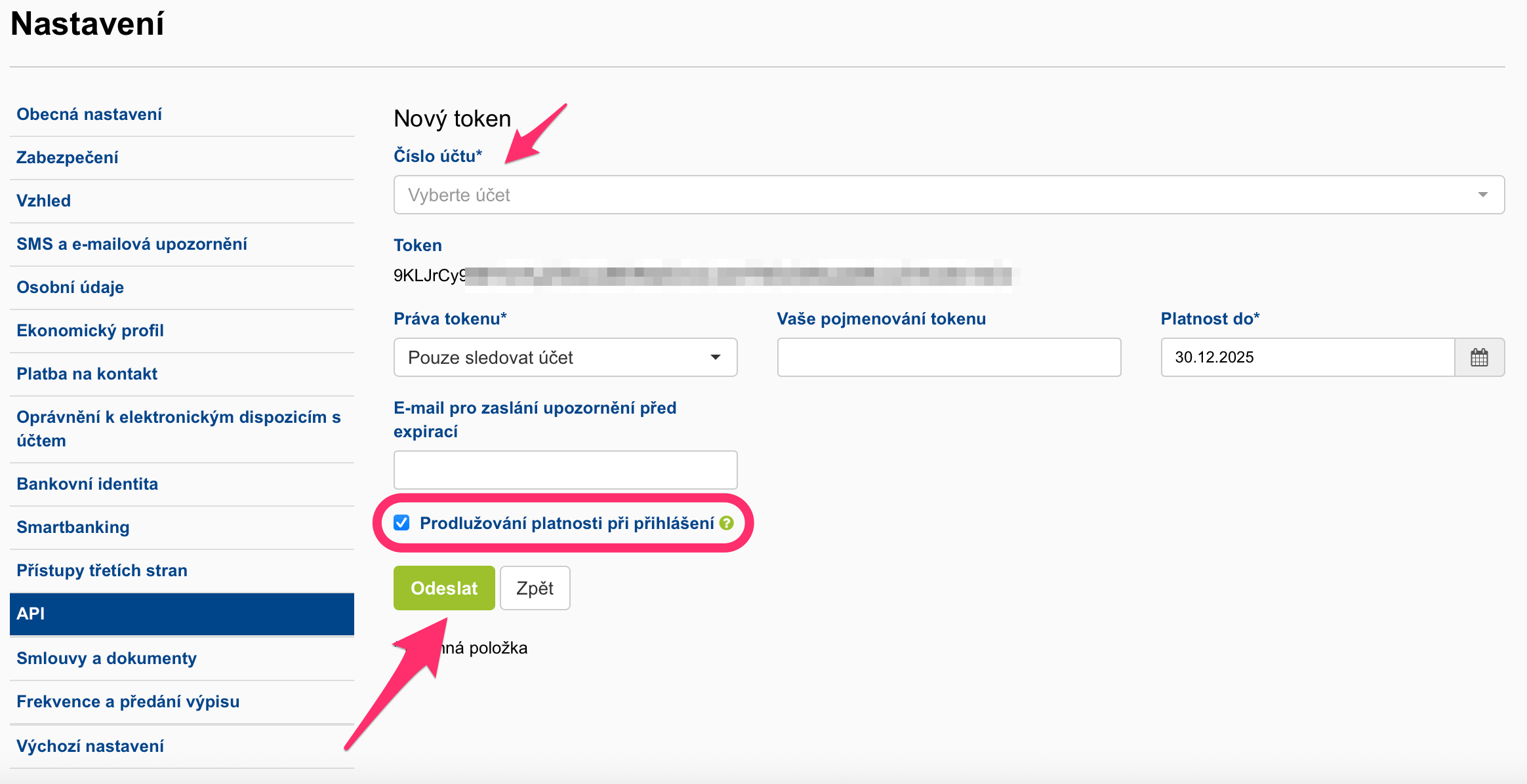Open Smlouvy a dokumenty section
Image resolution: width=1527 pixels, height=784 pixels.
tap(106, 658)
